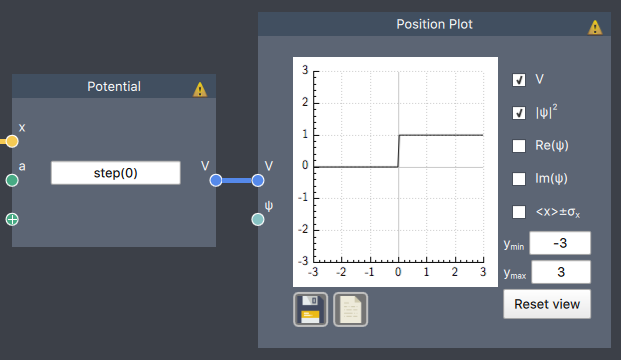Click the green a input connector
Screen dimensions: 621x360
[x=12, y=181]
